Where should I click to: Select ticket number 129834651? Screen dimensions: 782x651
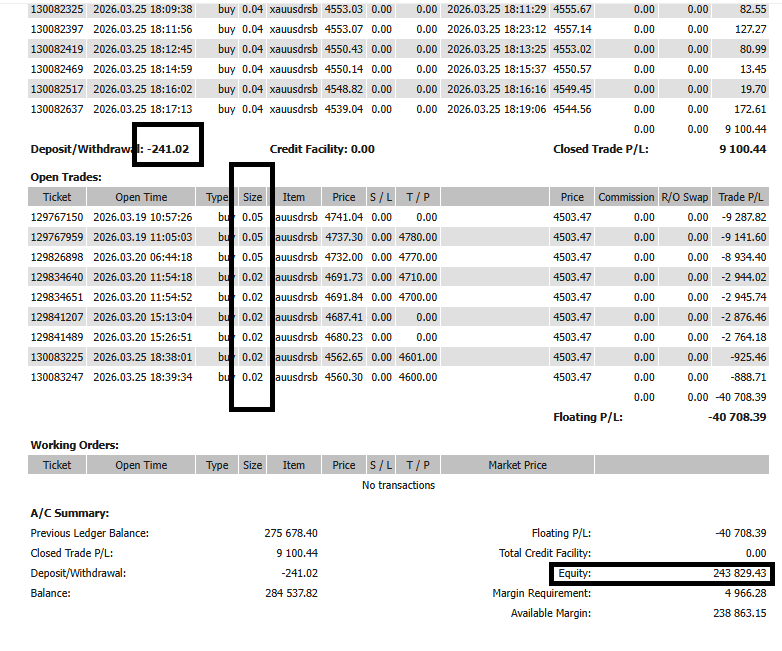coord(57,297)
